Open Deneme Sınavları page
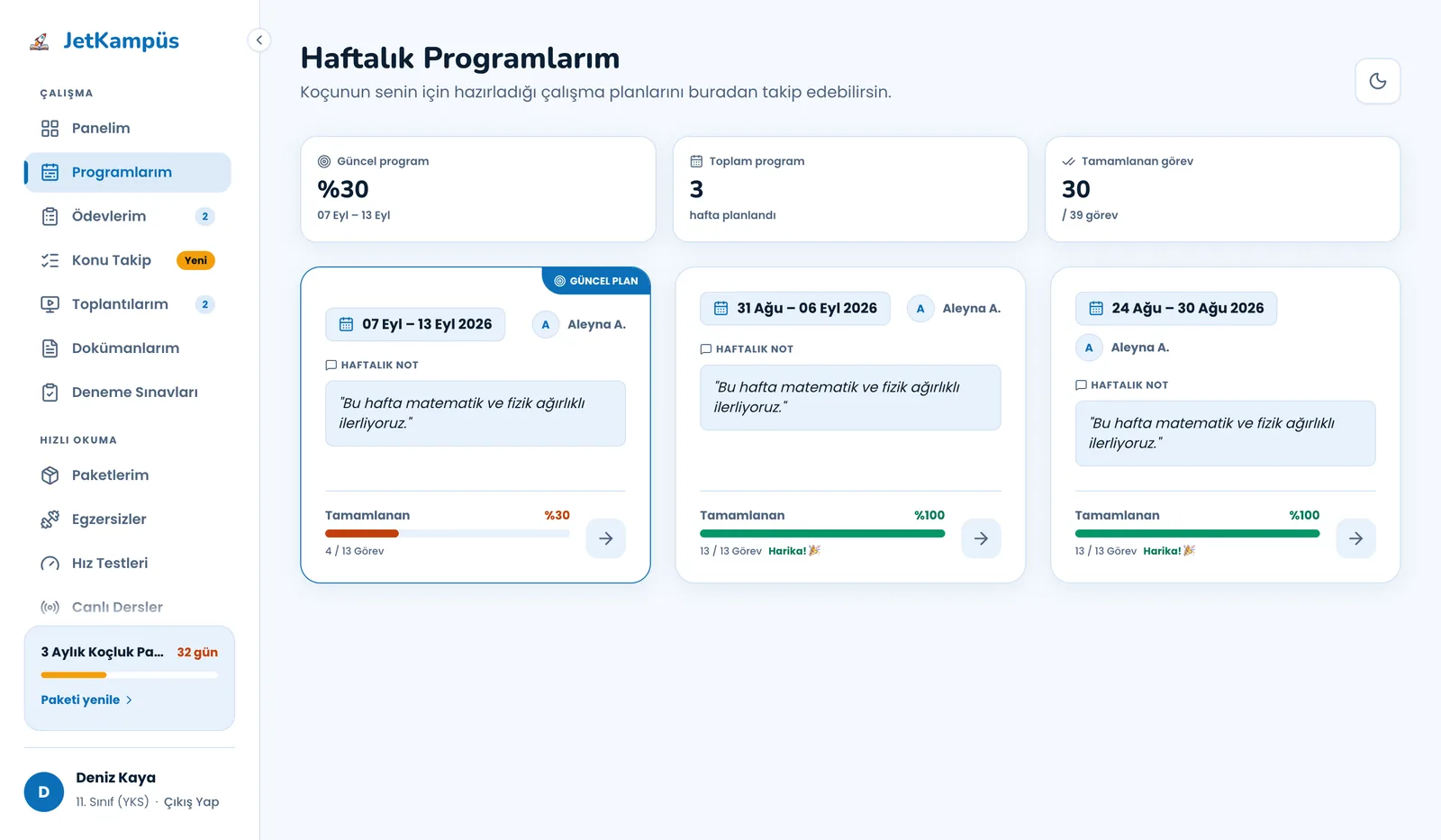Viewport: 1441px width, 840px height. (128, 393)
